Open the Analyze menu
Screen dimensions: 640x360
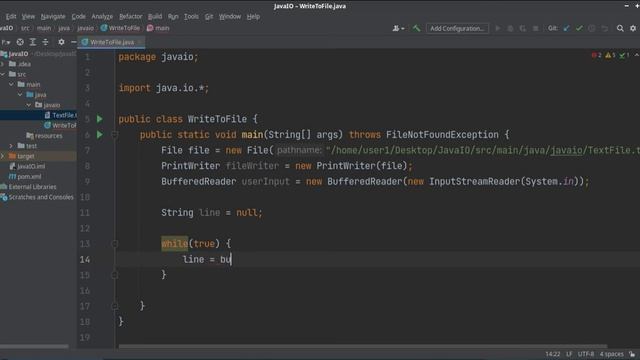(102, 16)
